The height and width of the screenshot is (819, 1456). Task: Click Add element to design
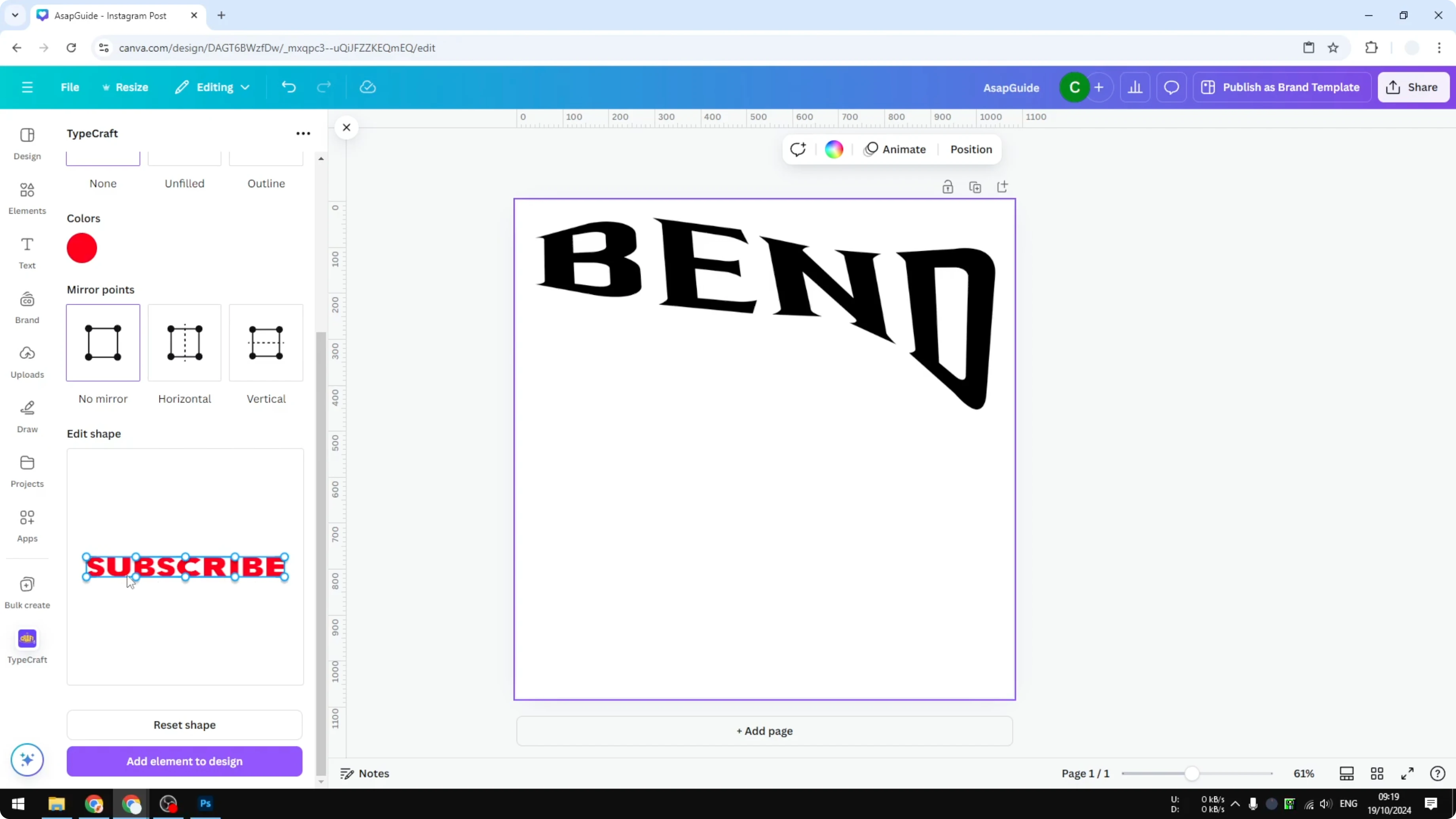[x=184, y=761]
